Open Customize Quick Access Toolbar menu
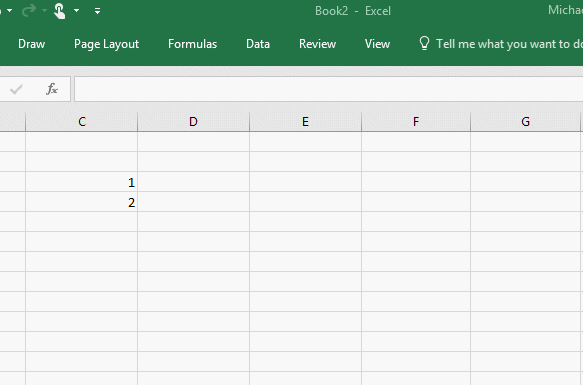This screenshot has width=583, height=385. (97, 11)
